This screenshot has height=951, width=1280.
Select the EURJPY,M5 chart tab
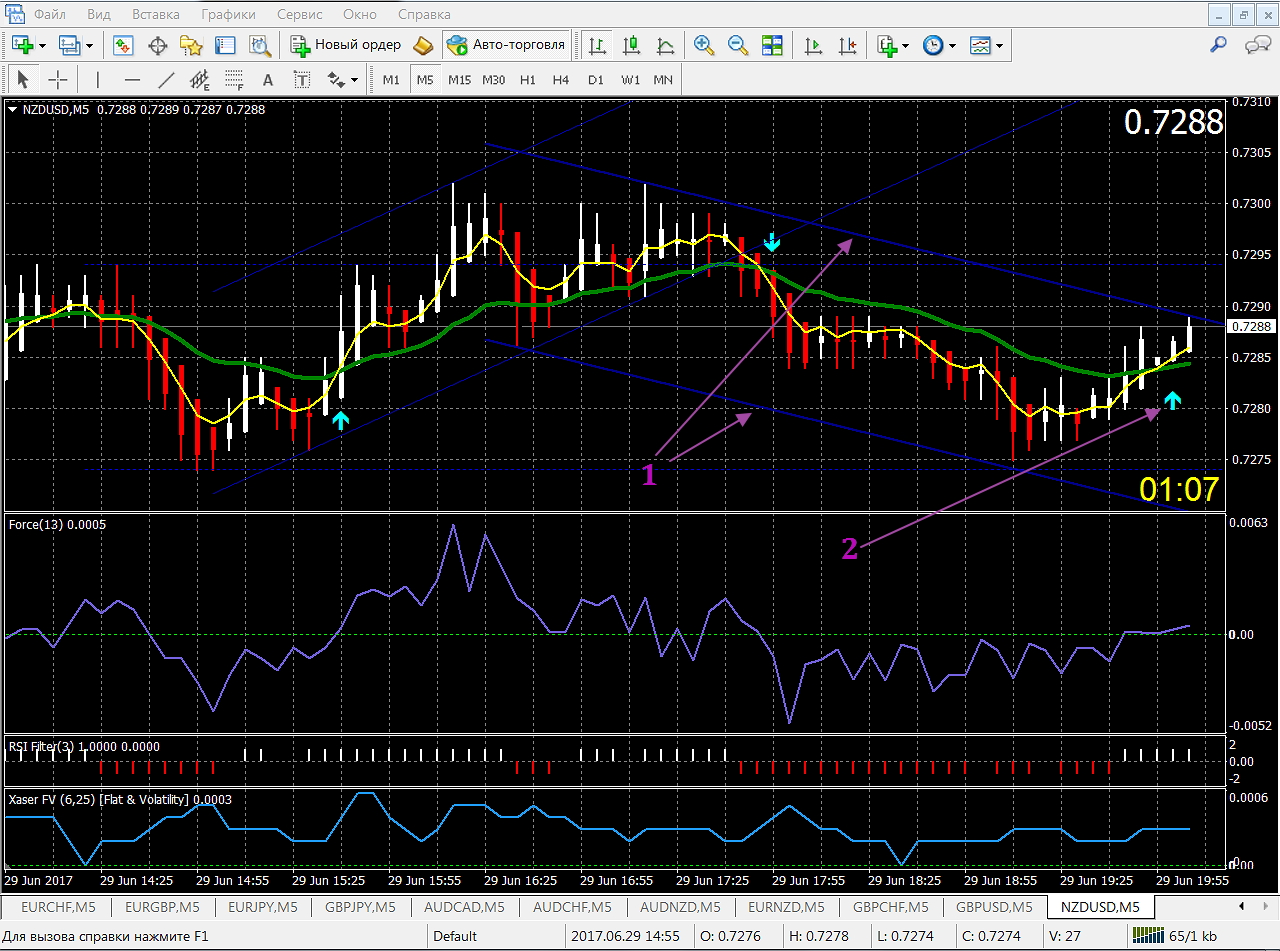[x=262, y=907]
